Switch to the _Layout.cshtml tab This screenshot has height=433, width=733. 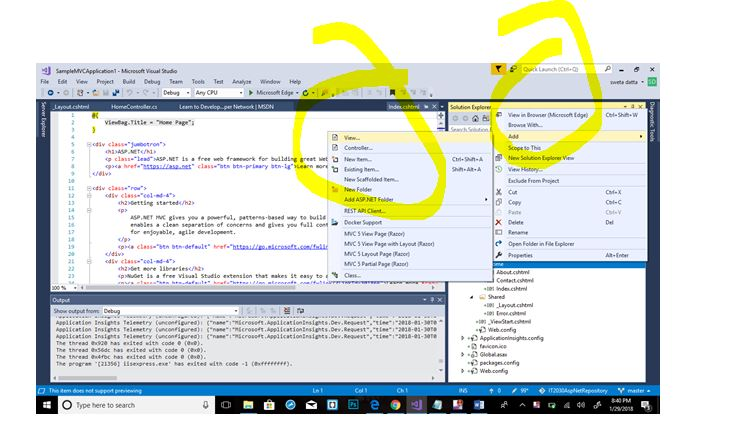click(x=71, y=107)
